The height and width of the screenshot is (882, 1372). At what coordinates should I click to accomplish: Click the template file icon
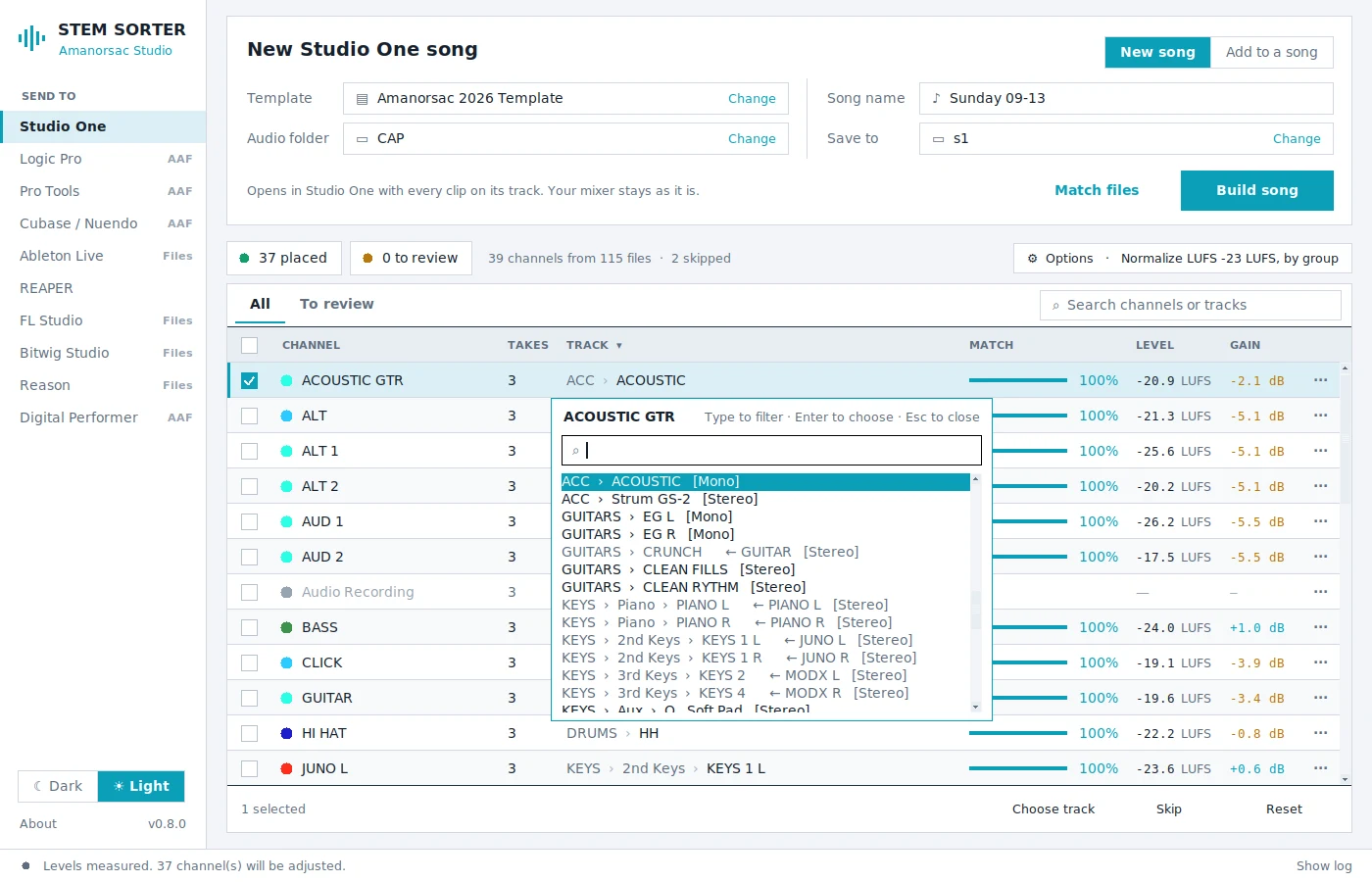362,99
